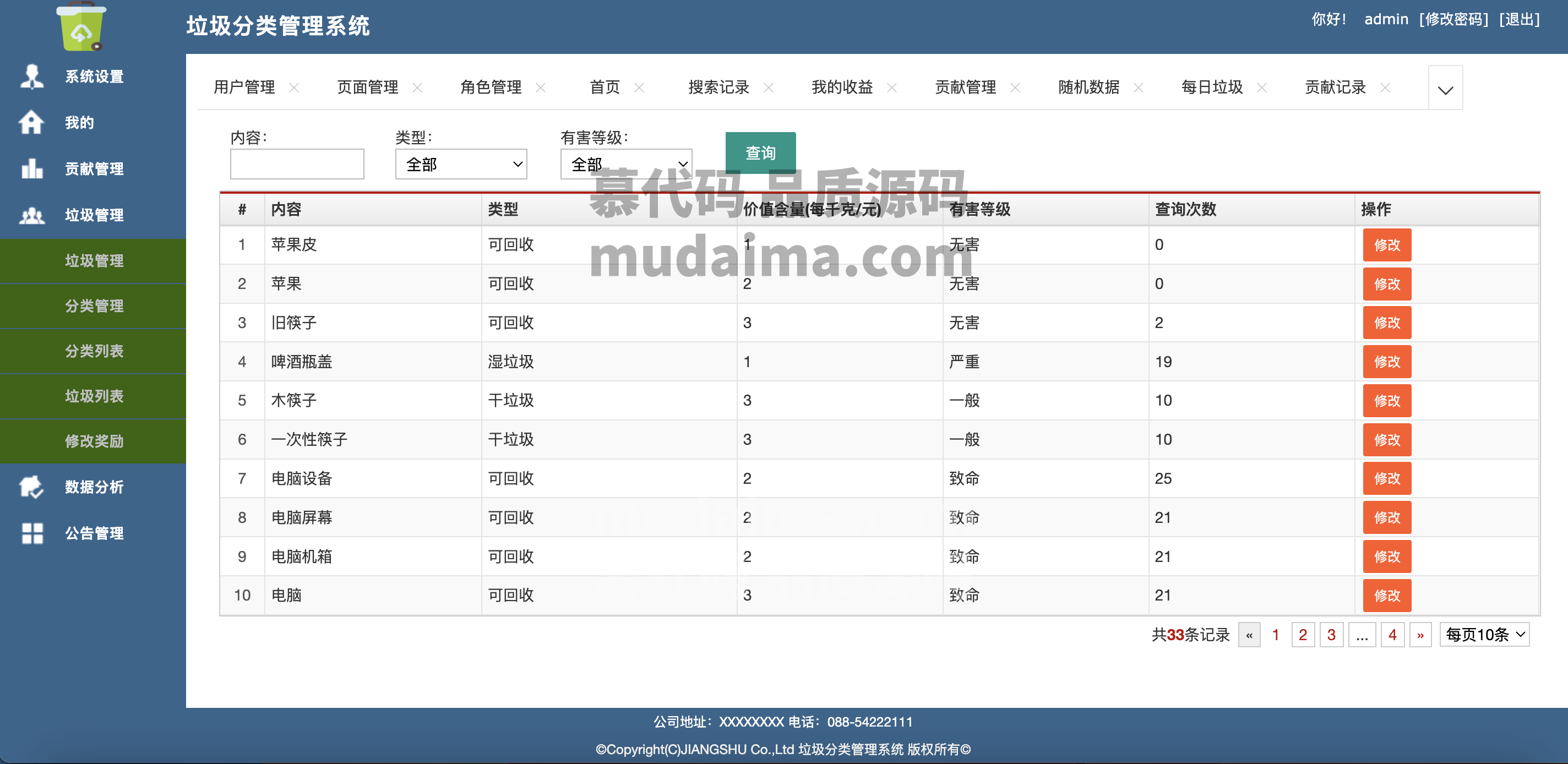
Task: Close the 贡献记录 tab
Action: pyautogui.click(x=1385, y=88)
